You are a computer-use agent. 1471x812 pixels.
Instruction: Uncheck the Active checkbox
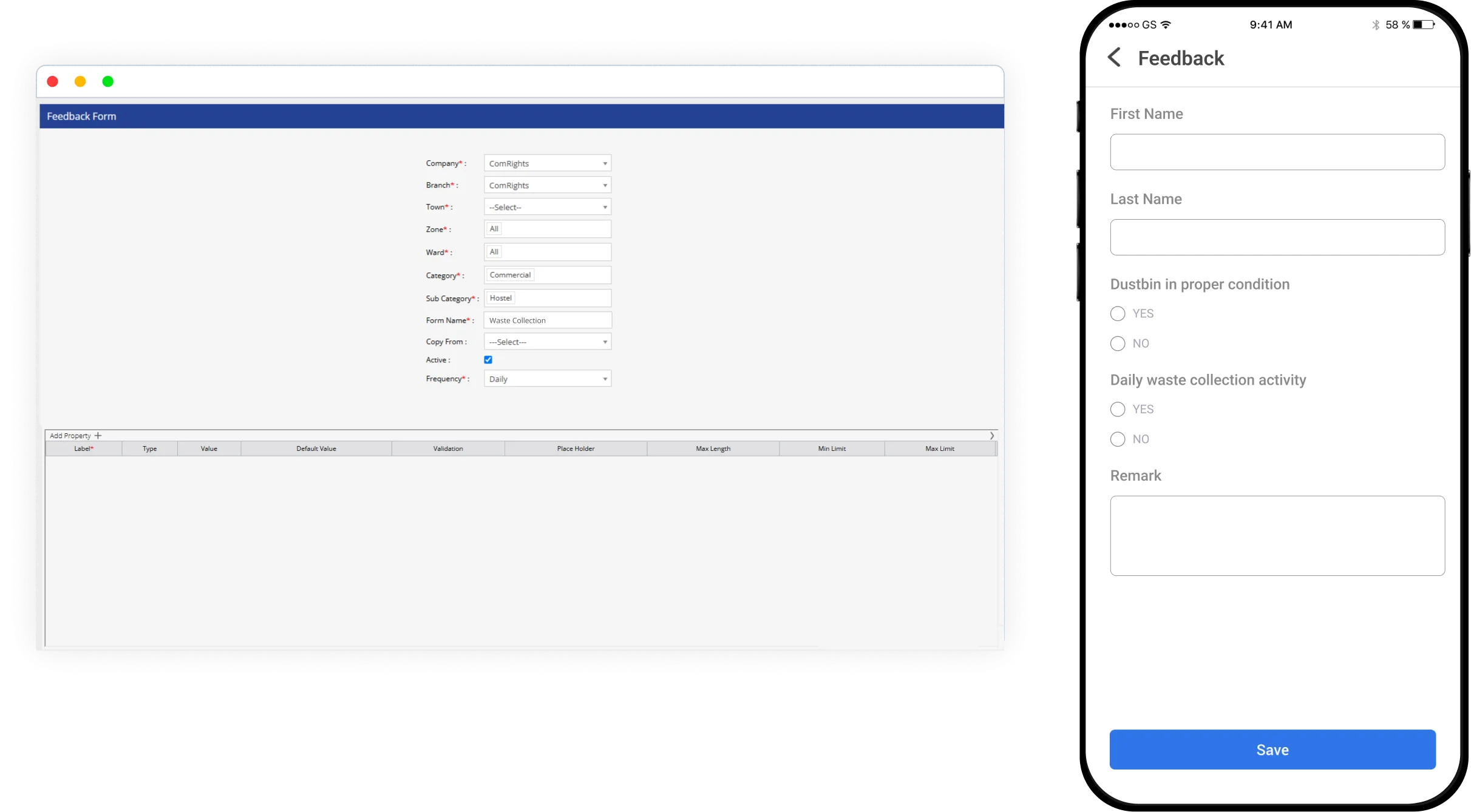point(488,359)
